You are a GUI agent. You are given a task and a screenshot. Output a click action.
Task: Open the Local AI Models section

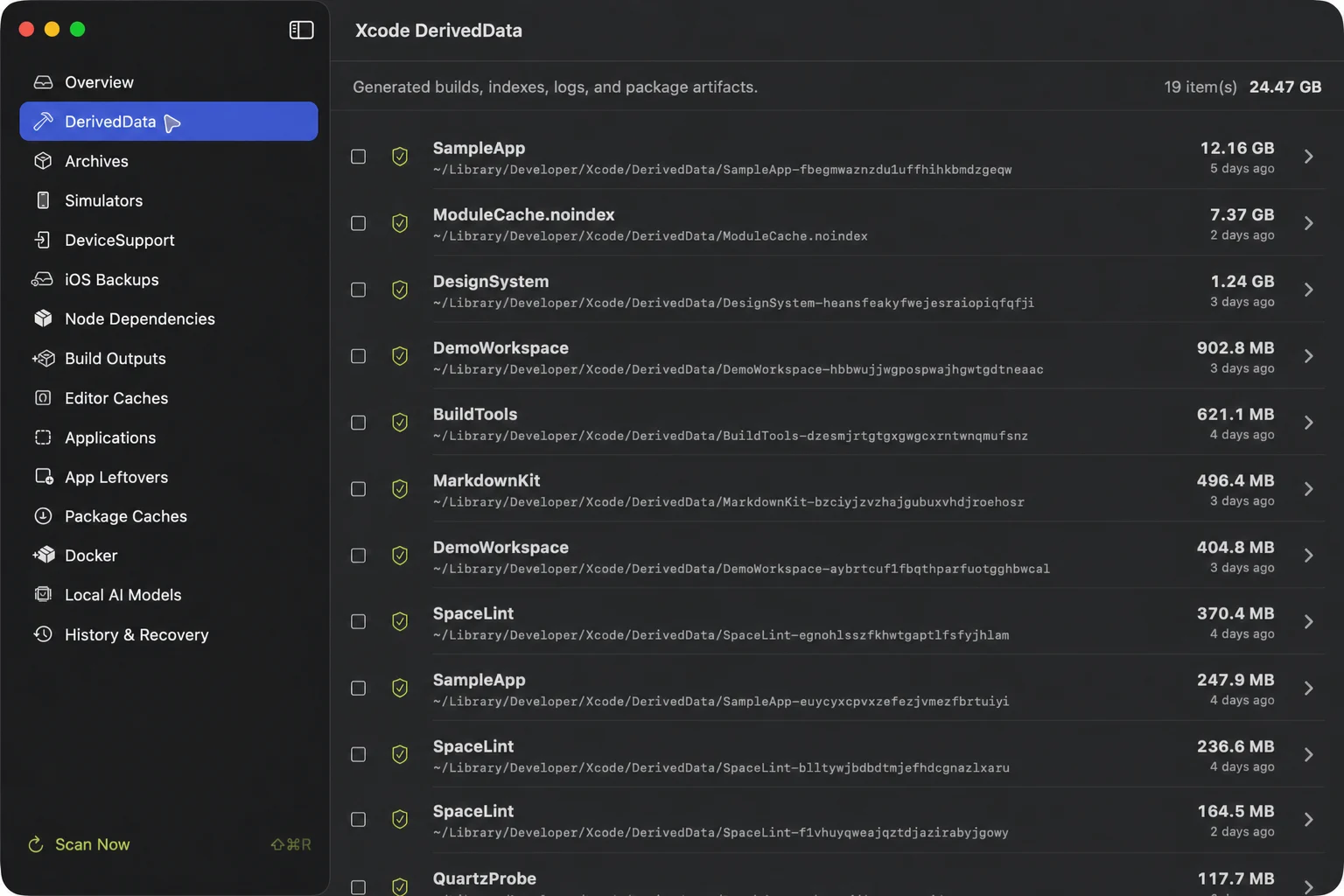point(169,594)
